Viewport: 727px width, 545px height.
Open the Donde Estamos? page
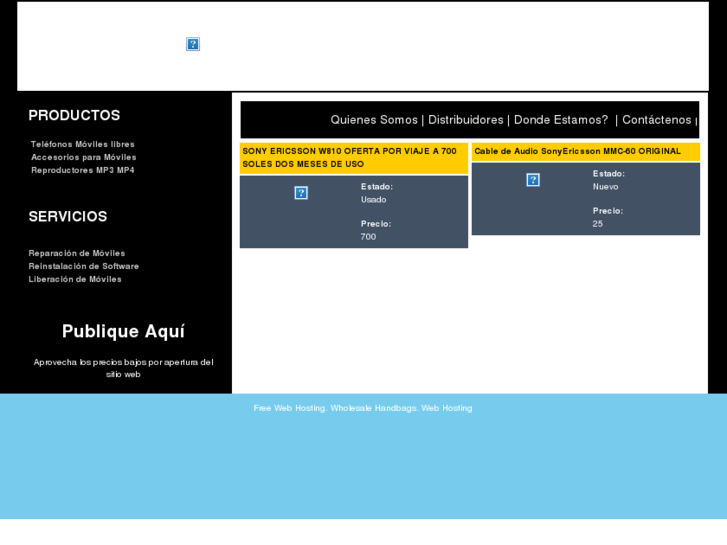pos(561,120)
